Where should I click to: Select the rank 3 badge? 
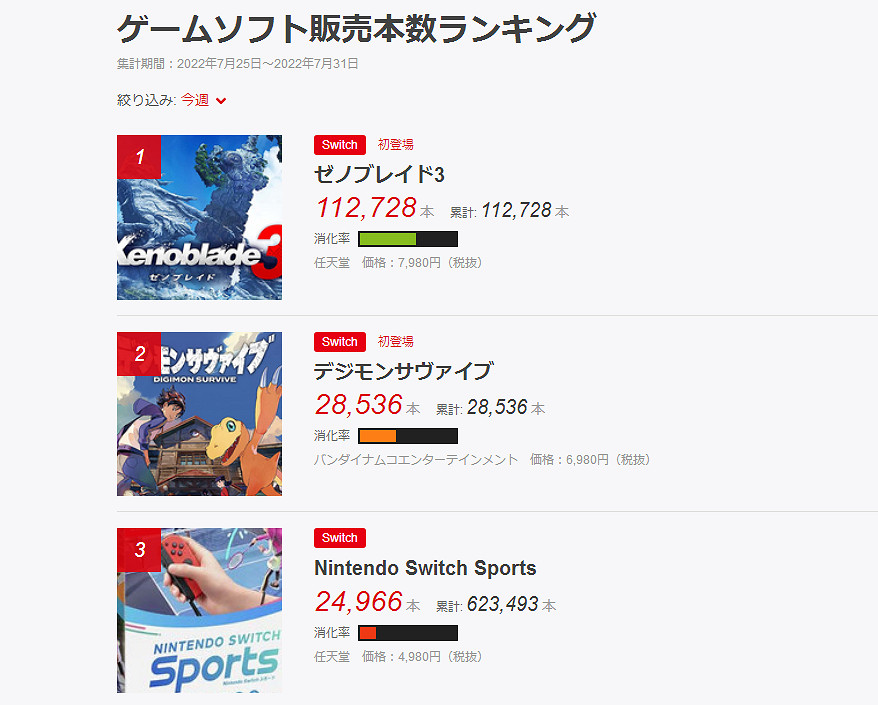pos(138,551)
